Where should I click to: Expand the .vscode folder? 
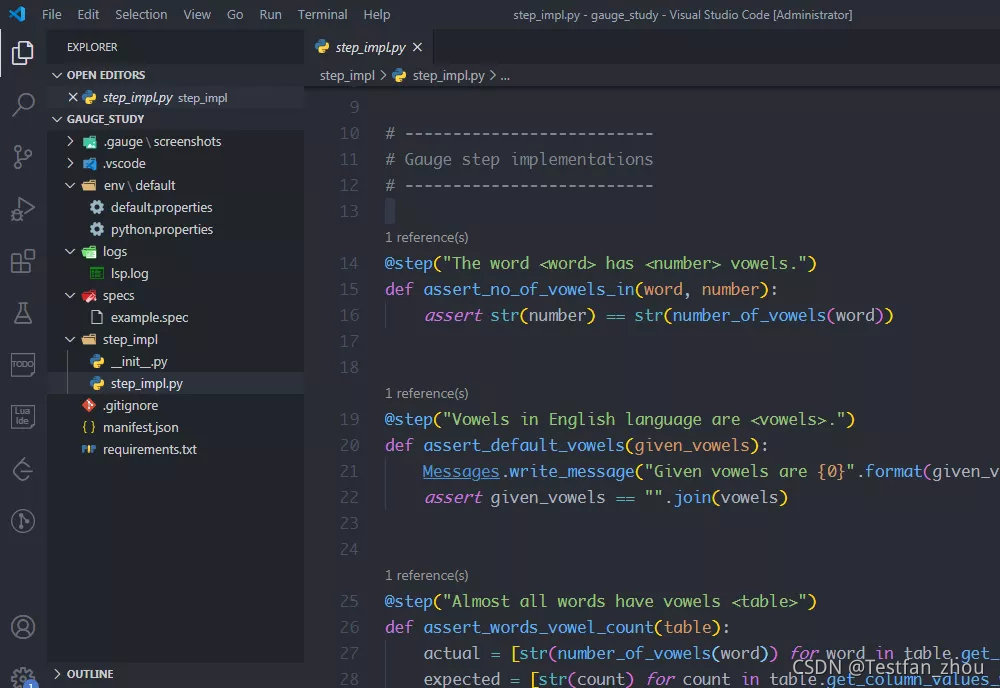(70, 163)
